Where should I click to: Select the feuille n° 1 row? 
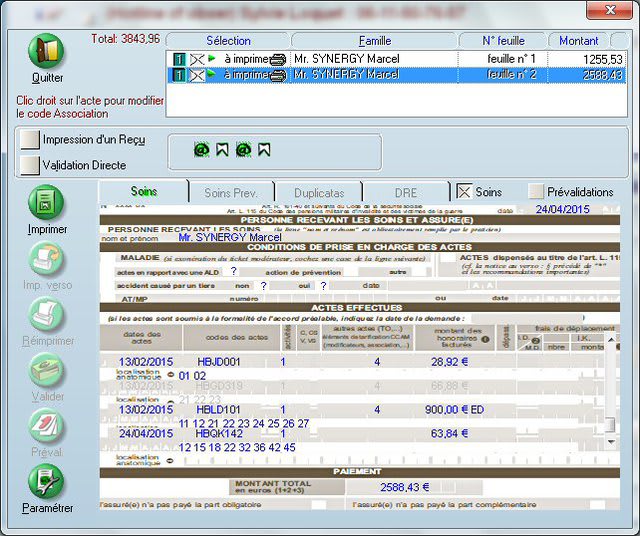click(x=400, y=60)
